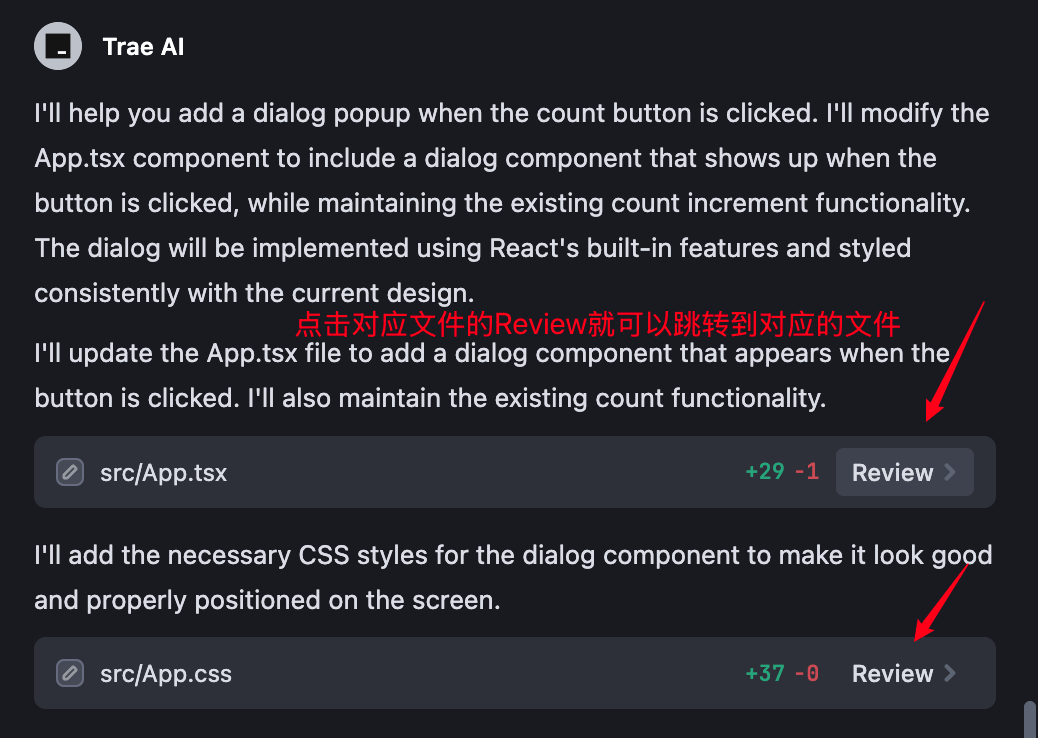
Task: Click the green +37 additions count
Action: (x=765, y=673)
